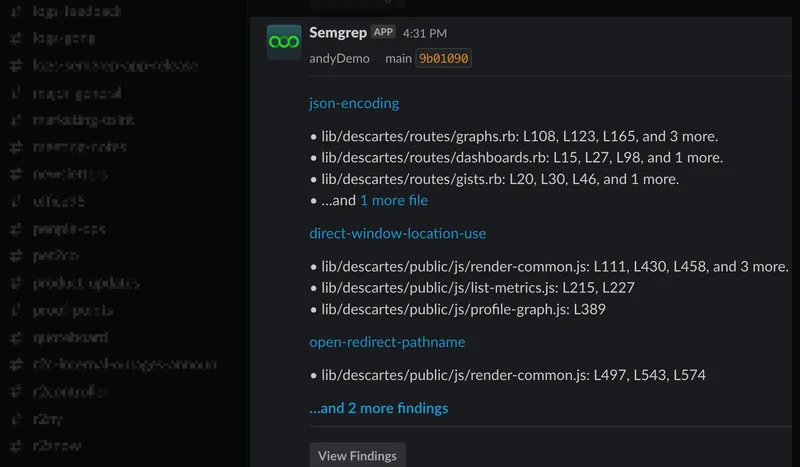This screenshot has width=800, height=467.
Task: Open the direct-window-location-use rule link
Action: (x=398, y=233)
